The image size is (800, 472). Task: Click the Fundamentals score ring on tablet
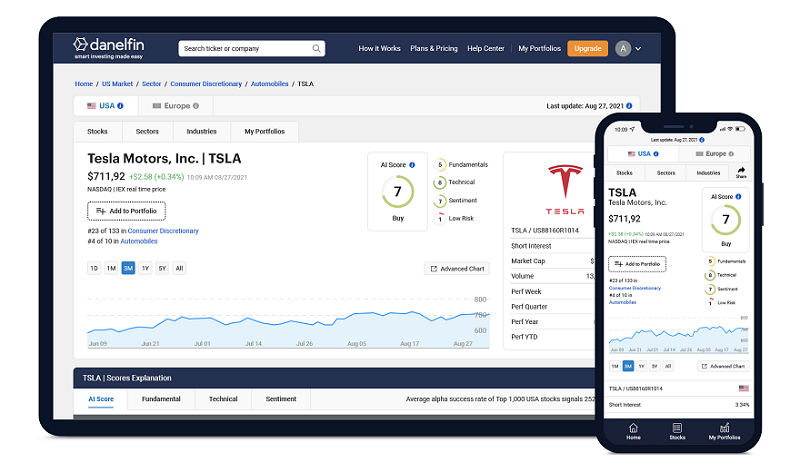pyautogui.click(x=440, y=165)
